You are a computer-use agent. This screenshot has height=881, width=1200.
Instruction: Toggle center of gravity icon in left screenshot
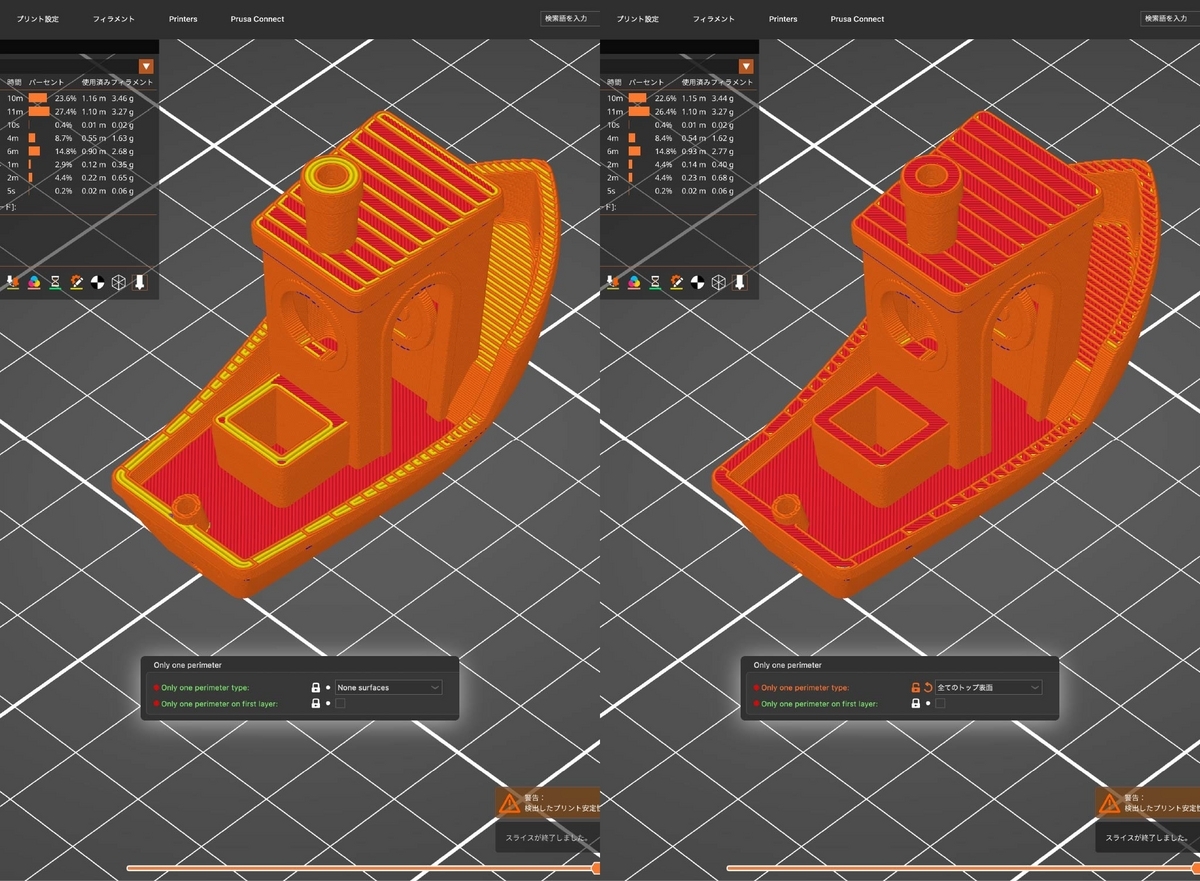point(97,282)
